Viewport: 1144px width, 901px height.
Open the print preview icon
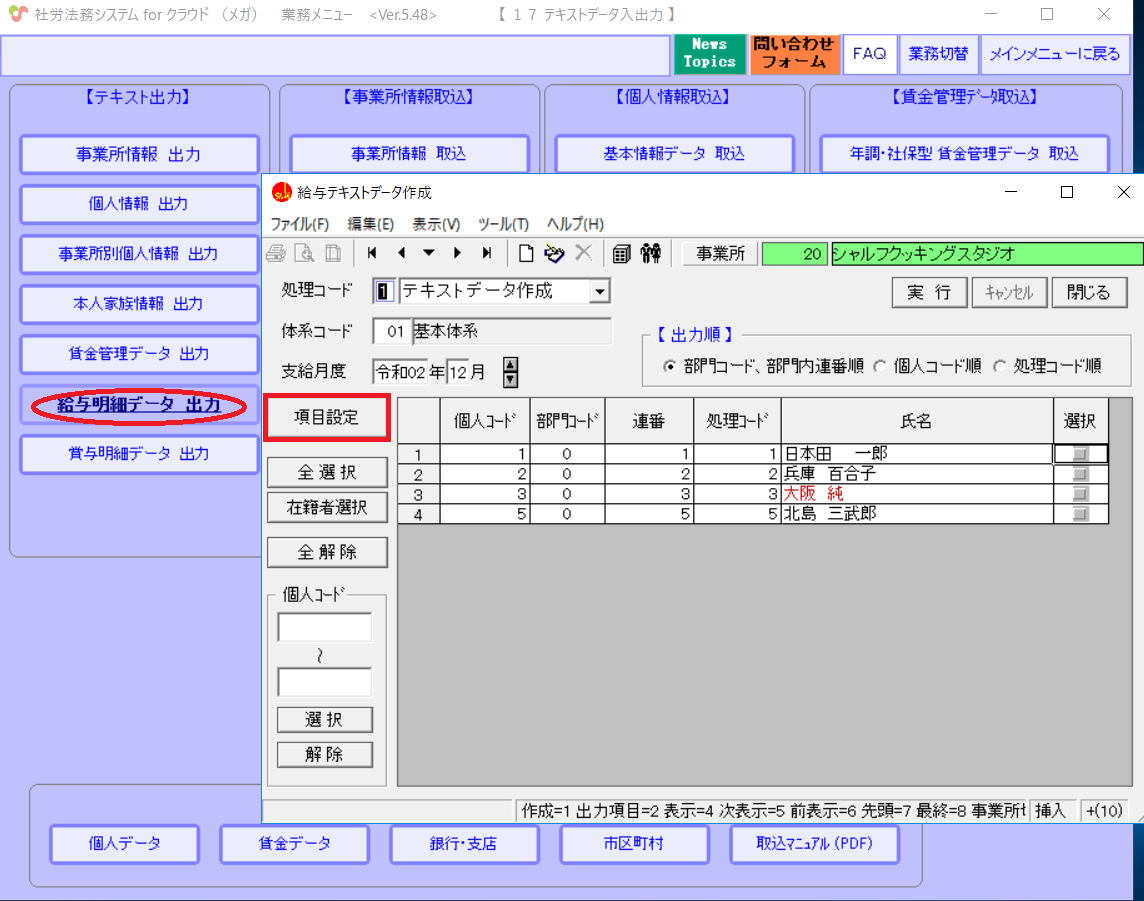point(304,253)
